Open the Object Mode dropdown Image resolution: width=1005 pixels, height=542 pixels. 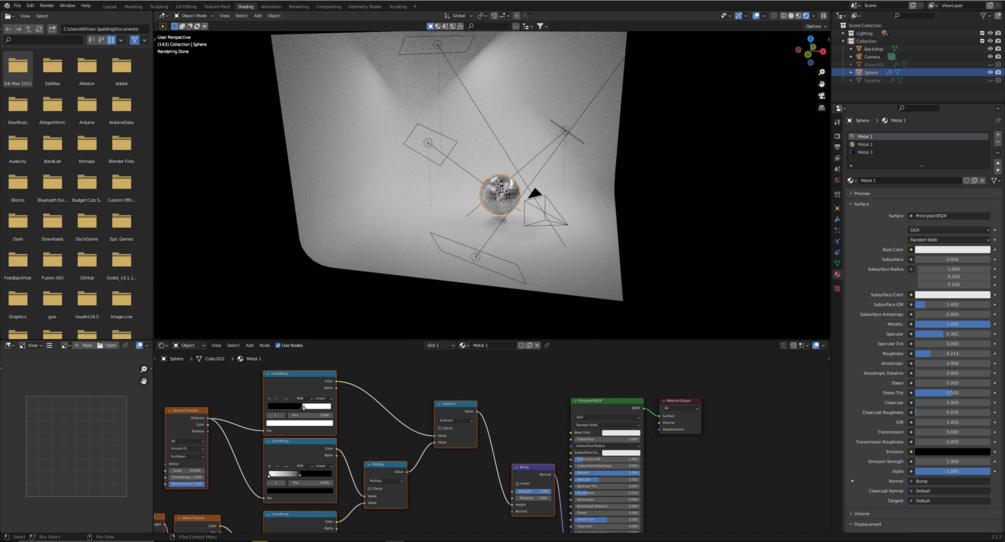coord(194,15)
